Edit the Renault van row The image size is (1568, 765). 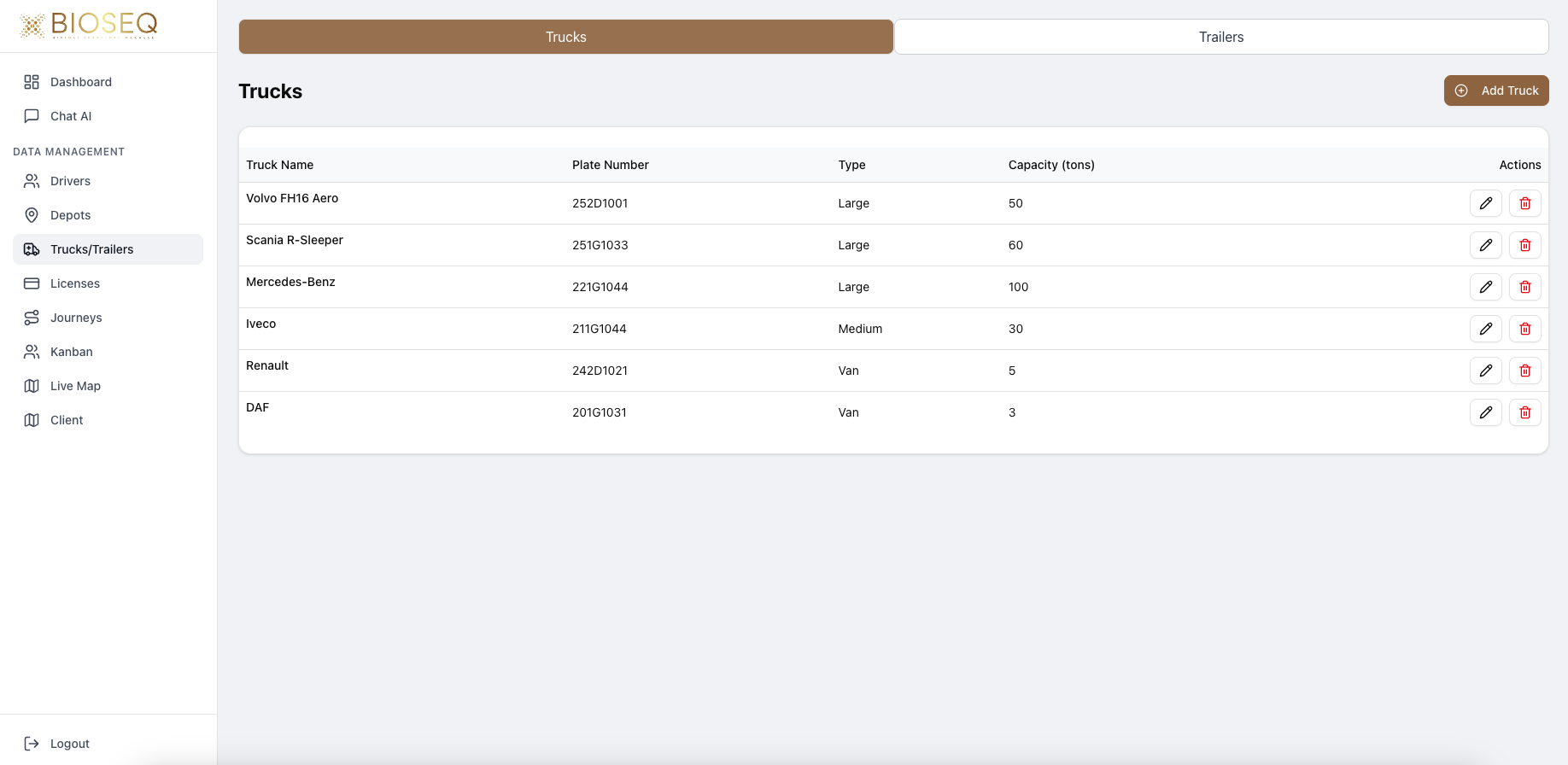[1485, 371]
